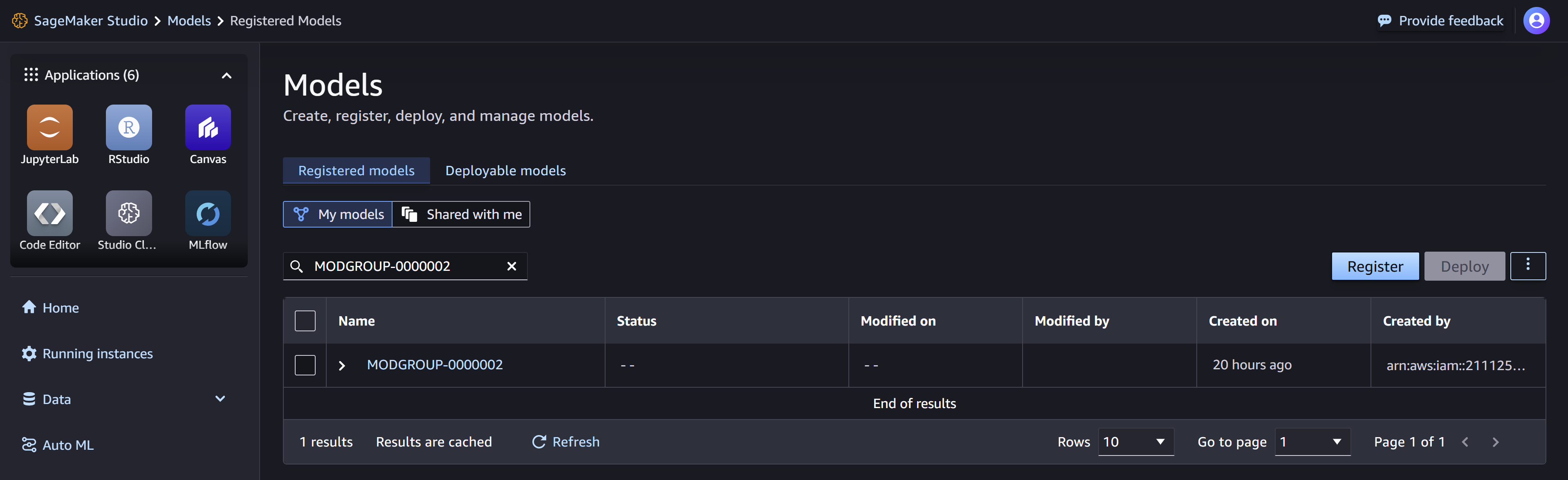
Task: Collapse the Applications panel
Action: coord(227,76)
